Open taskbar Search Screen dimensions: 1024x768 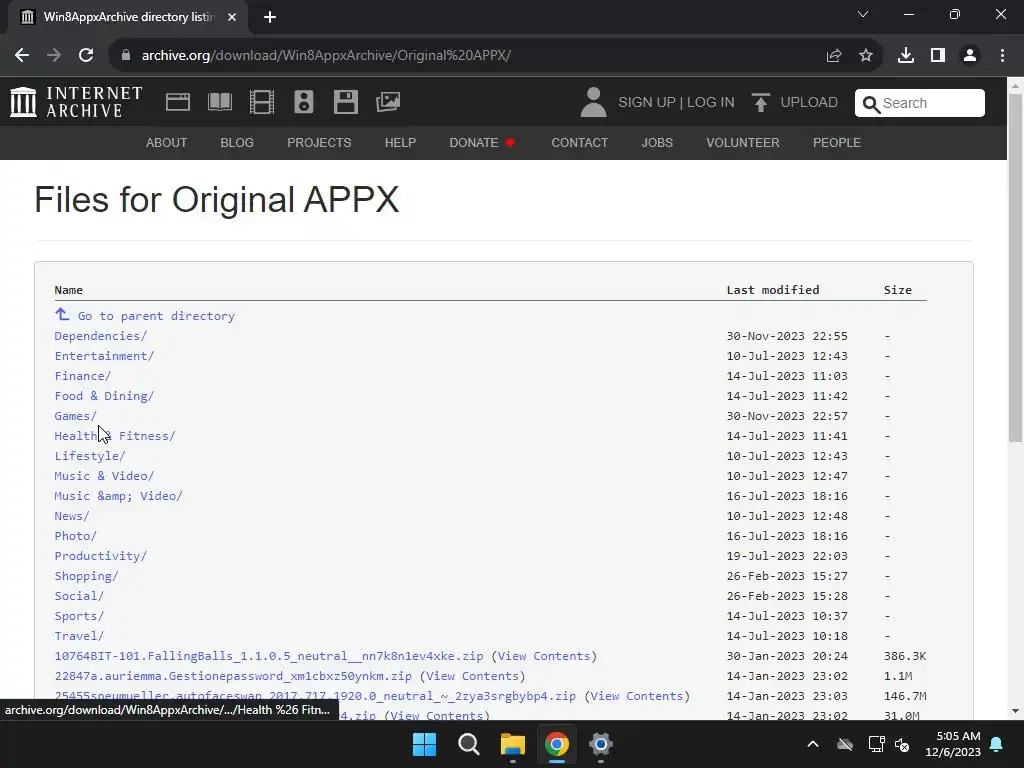[x=469, y=744]
